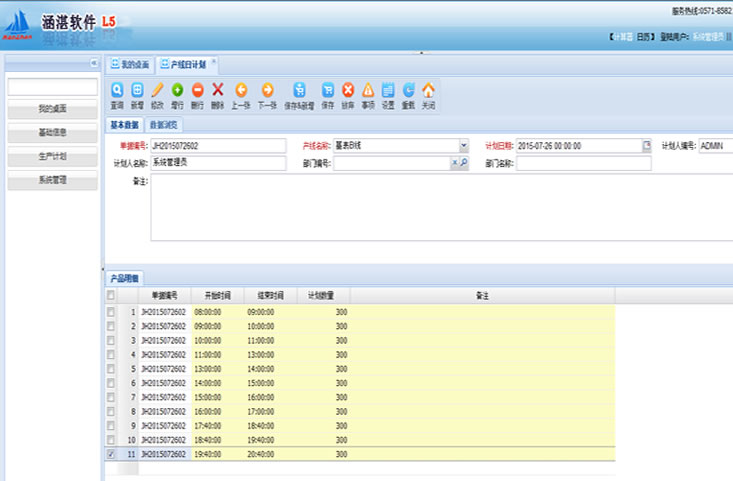Click the 保存 (save) toolbar icon
Viewport: 733px width, 481px height.
click(x=327, y=91)
